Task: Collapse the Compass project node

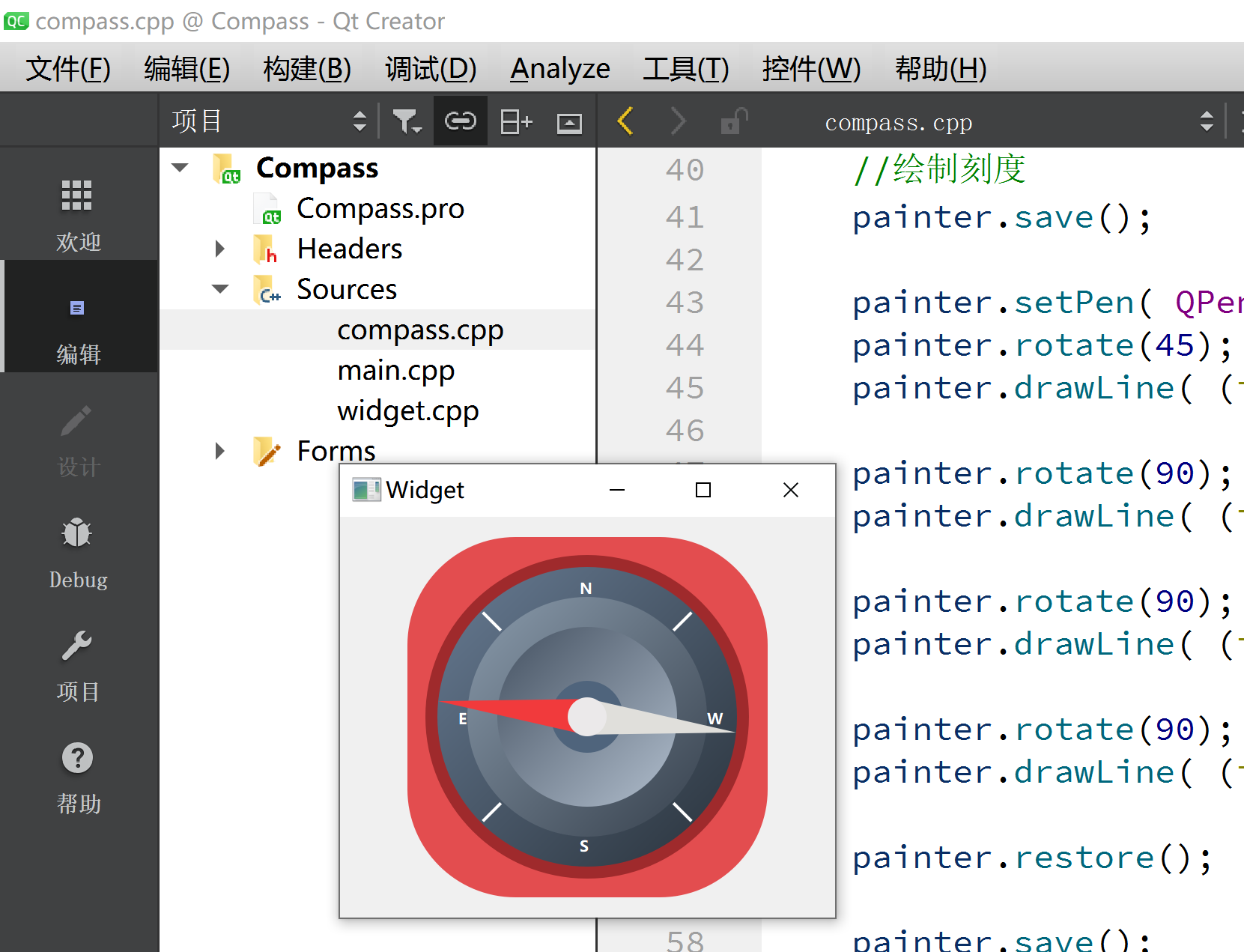Action: pos(180,167)
